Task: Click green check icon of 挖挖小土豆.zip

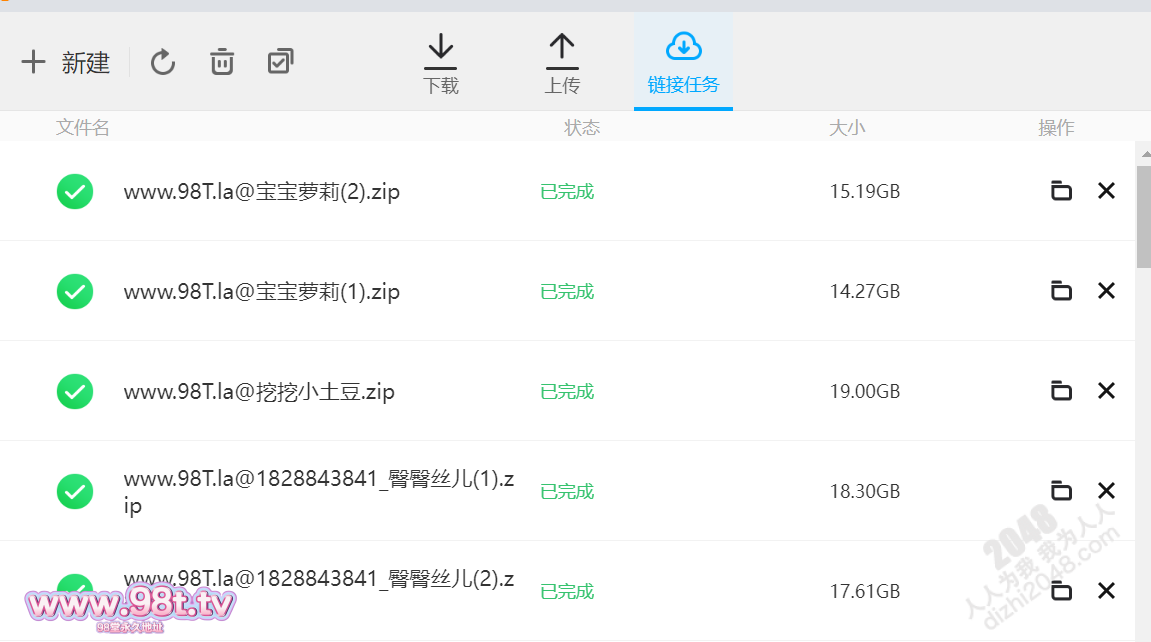Action: (75, 391)
